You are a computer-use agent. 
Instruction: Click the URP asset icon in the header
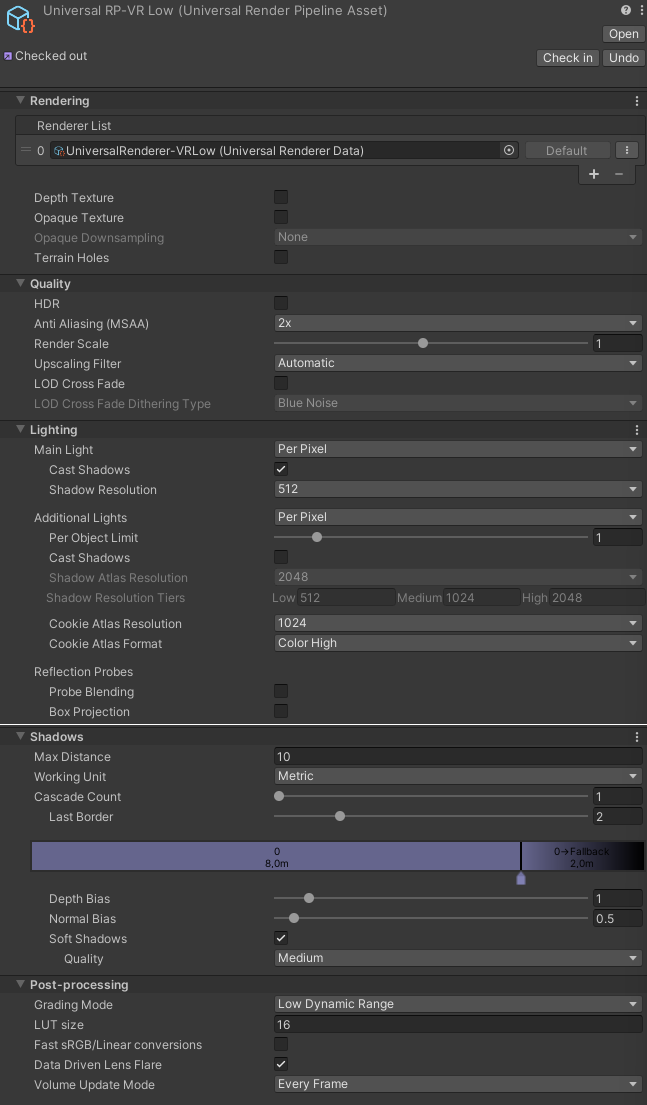(20, 17)
